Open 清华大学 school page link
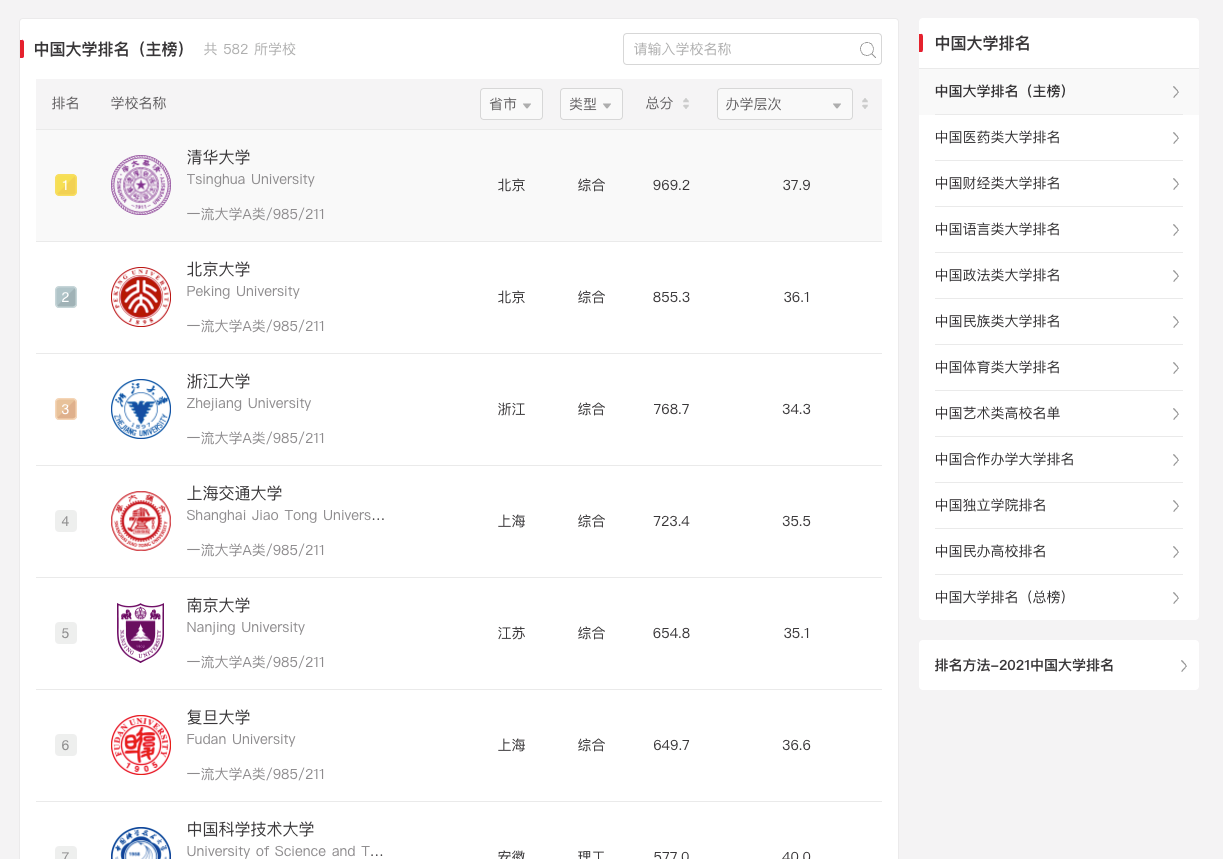 (x=218, y=157)
